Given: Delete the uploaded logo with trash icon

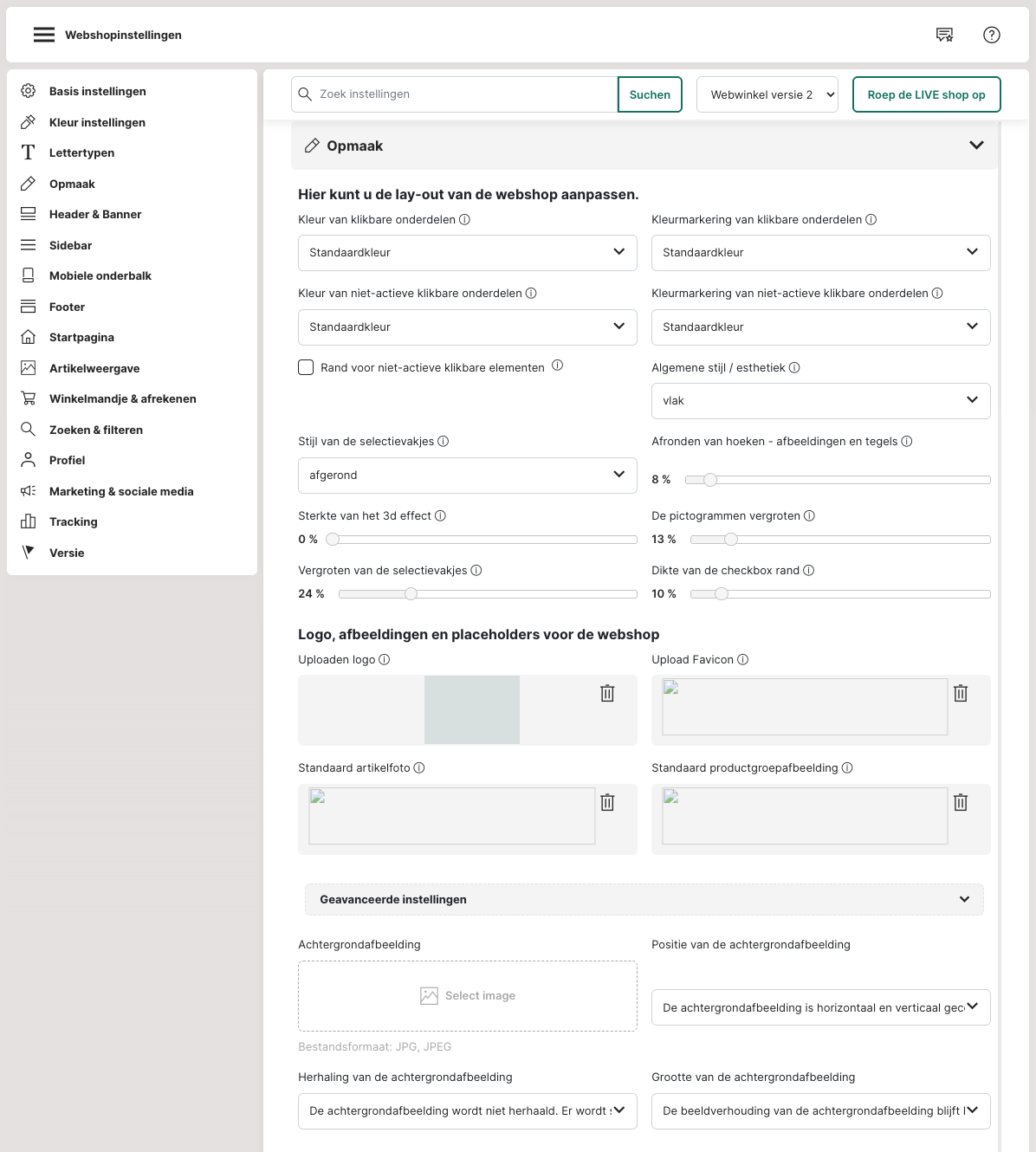Looking at the screenshot, I should [607, 693].
